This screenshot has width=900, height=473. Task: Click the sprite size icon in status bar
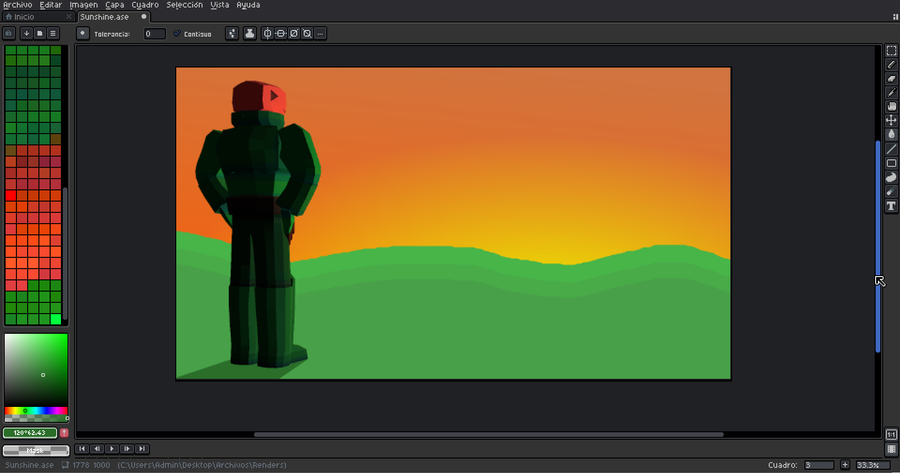[65, 465]
